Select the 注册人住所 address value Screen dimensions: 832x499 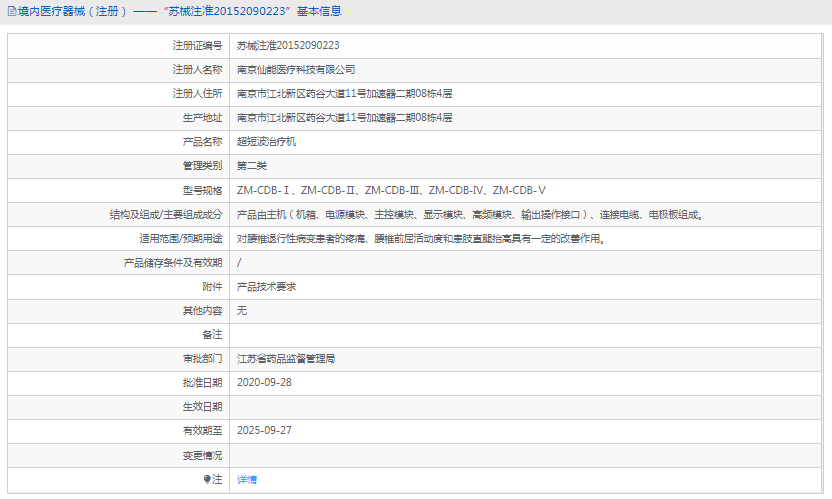[344, 94]
